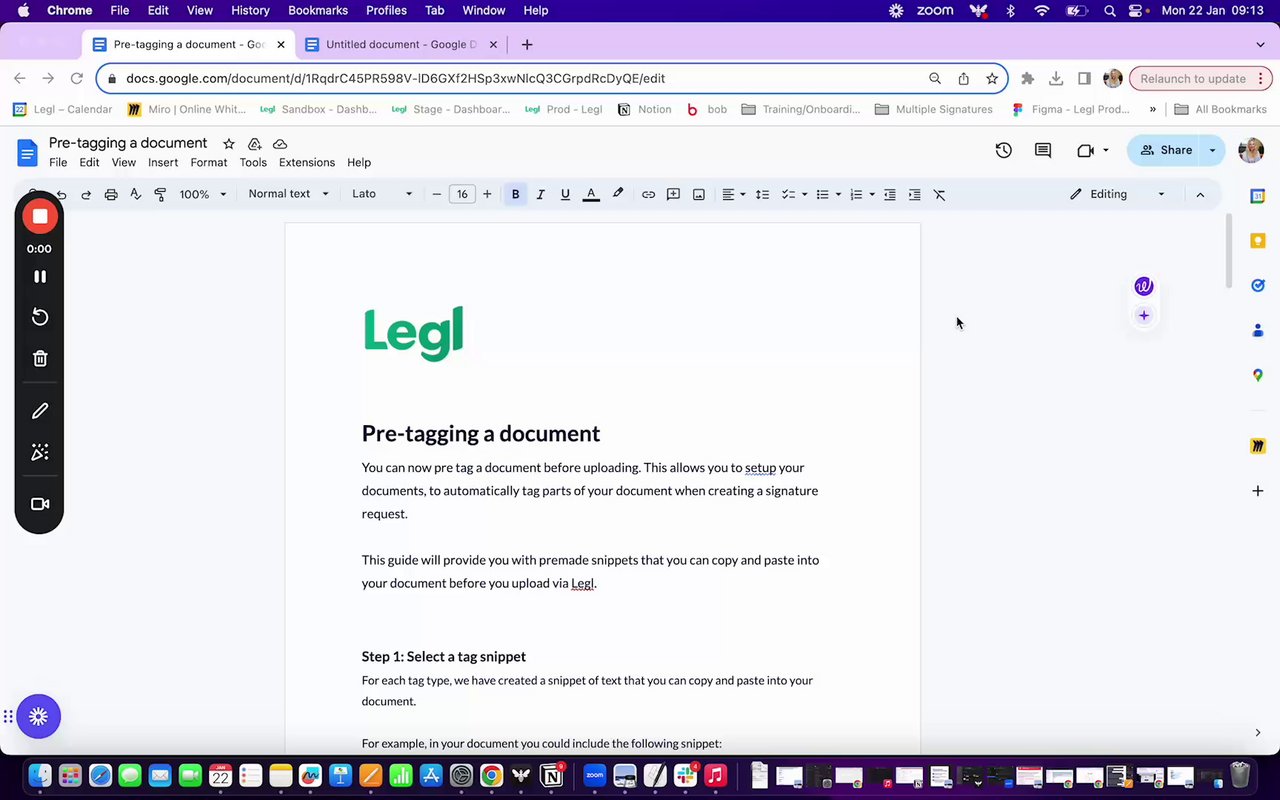Screen dimensions: 1280x800
Task: Toggle bold formatting
Action: [515, 194]
